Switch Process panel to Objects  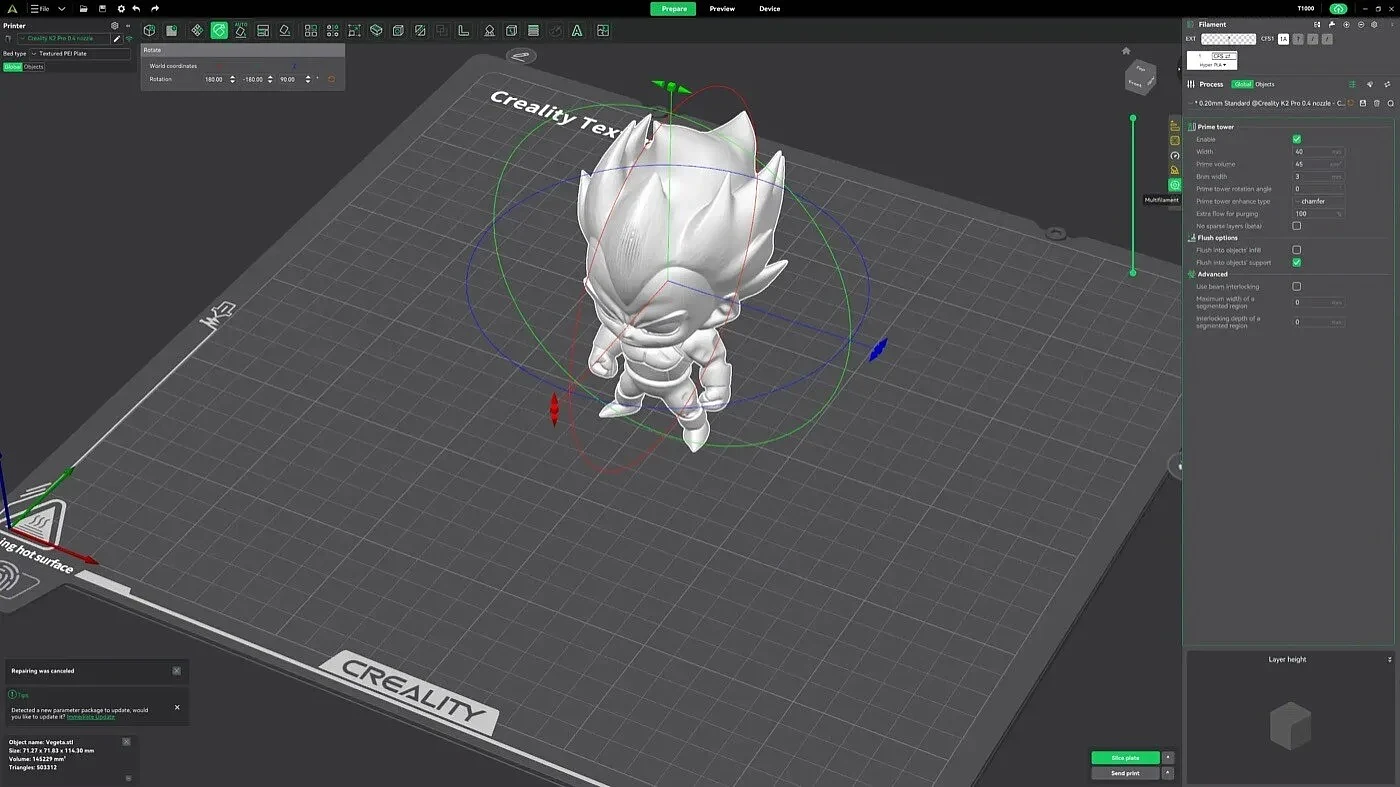coord(1265,84)
